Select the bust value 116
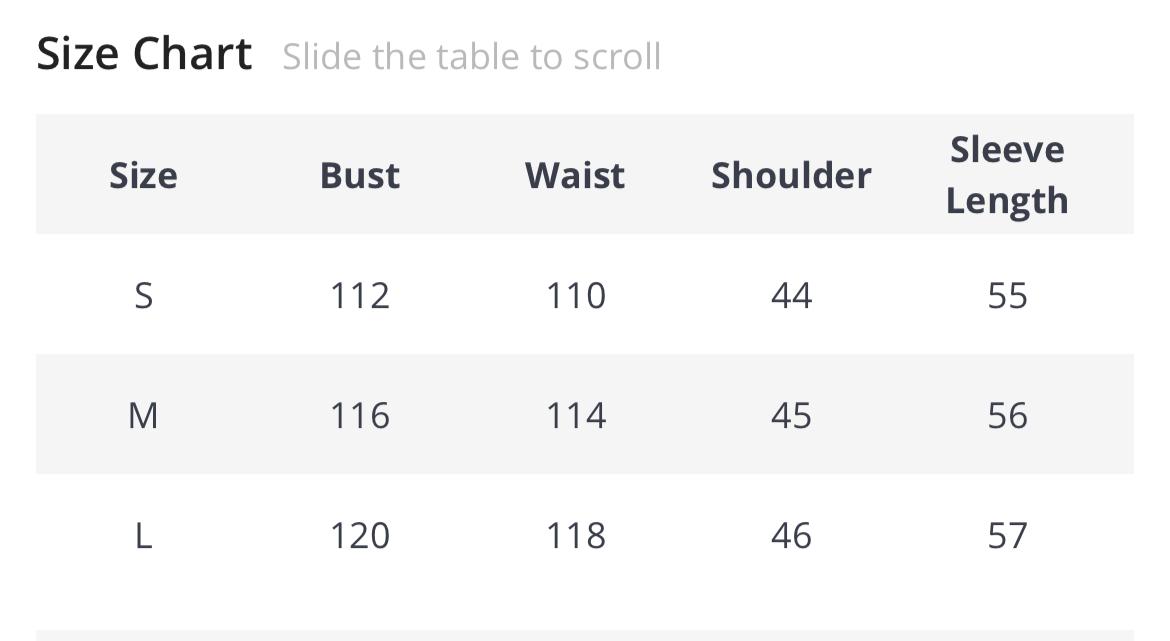 (360, 416)
